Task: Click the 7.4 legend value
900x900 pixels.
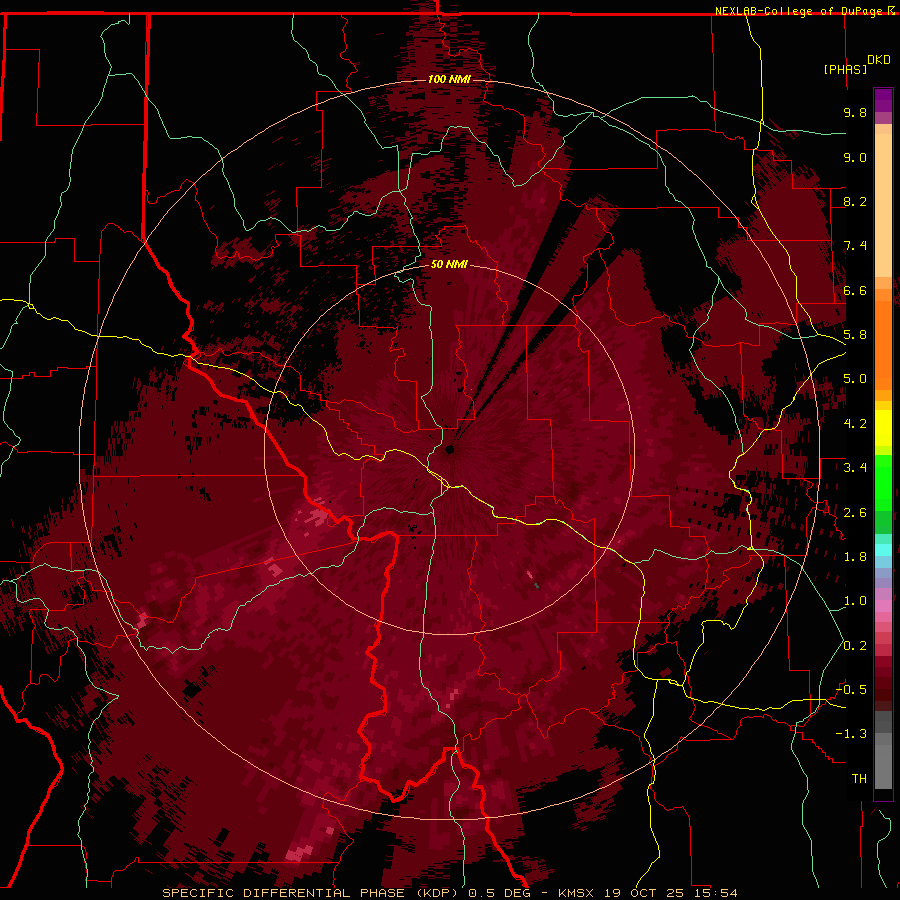Action: click(x=855, y=246)
